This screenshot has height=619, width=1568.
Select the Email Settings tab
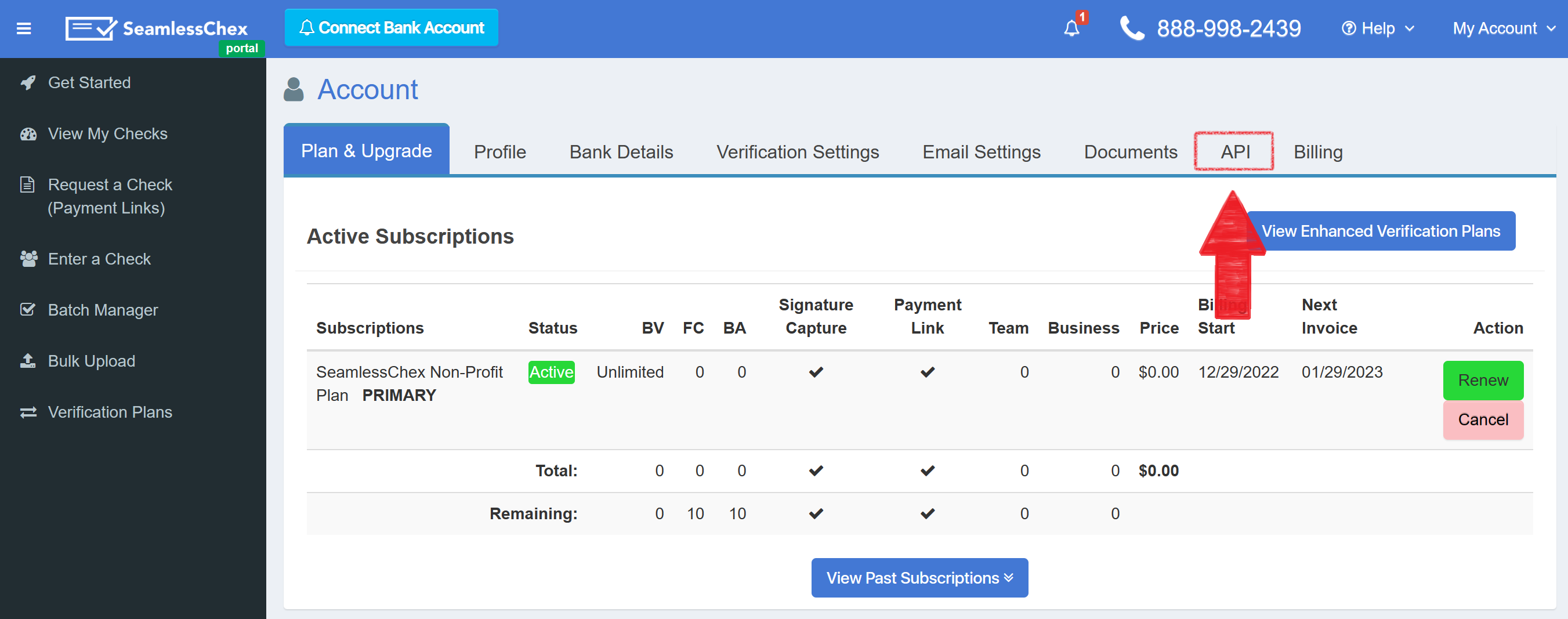point(981,152)
